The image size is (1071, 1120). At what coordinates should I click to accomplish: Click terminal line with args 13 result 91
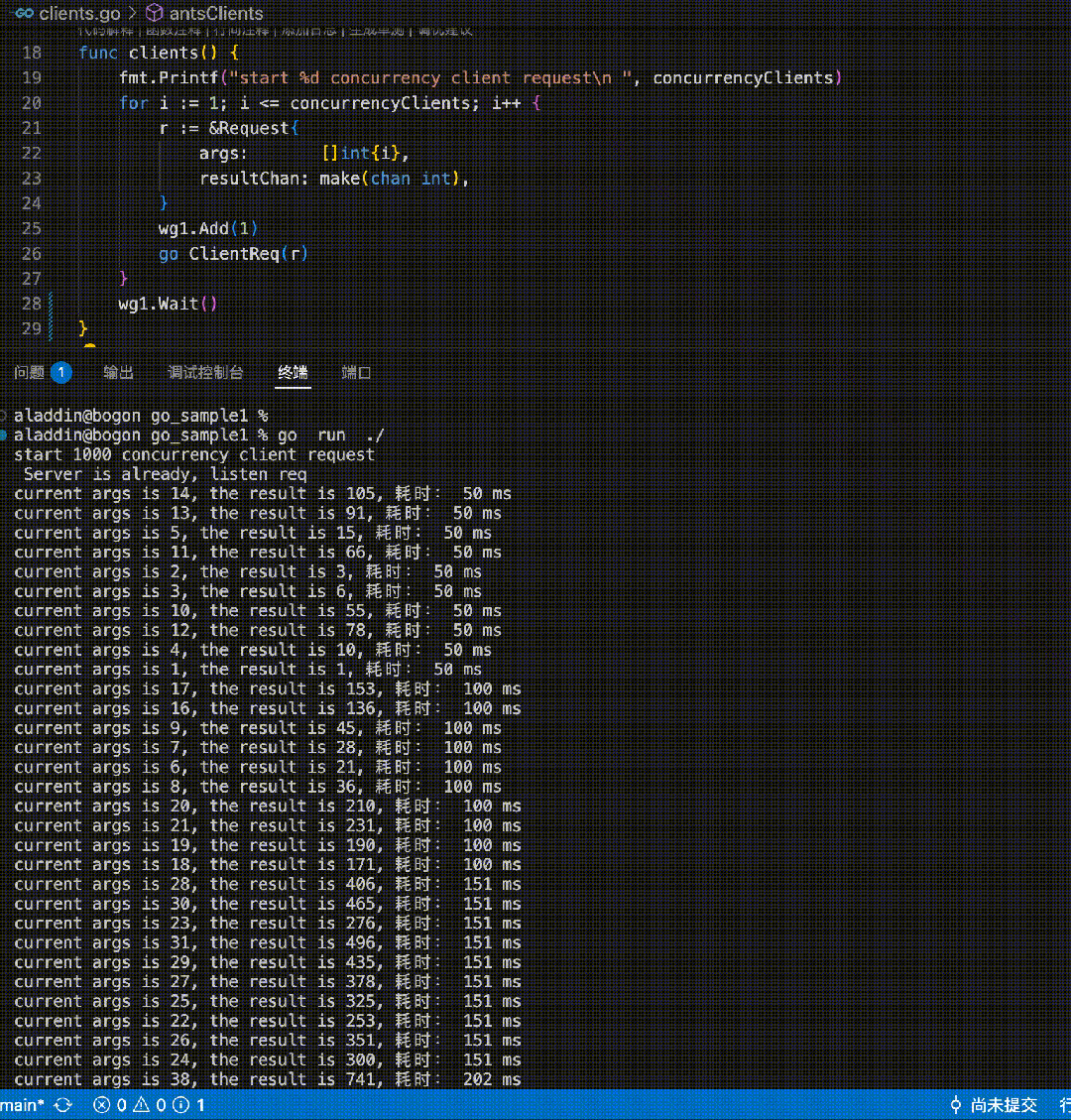[258, 514]
